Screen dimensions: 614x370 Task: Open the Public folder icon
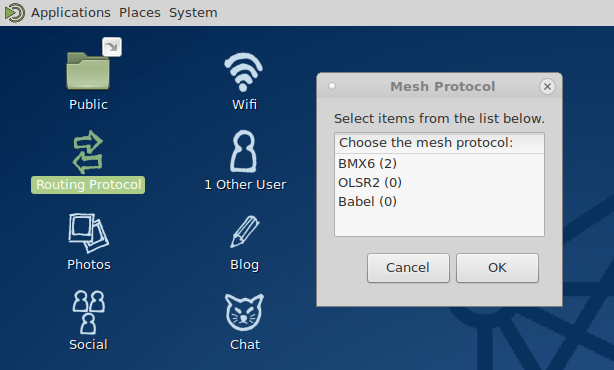88,71
